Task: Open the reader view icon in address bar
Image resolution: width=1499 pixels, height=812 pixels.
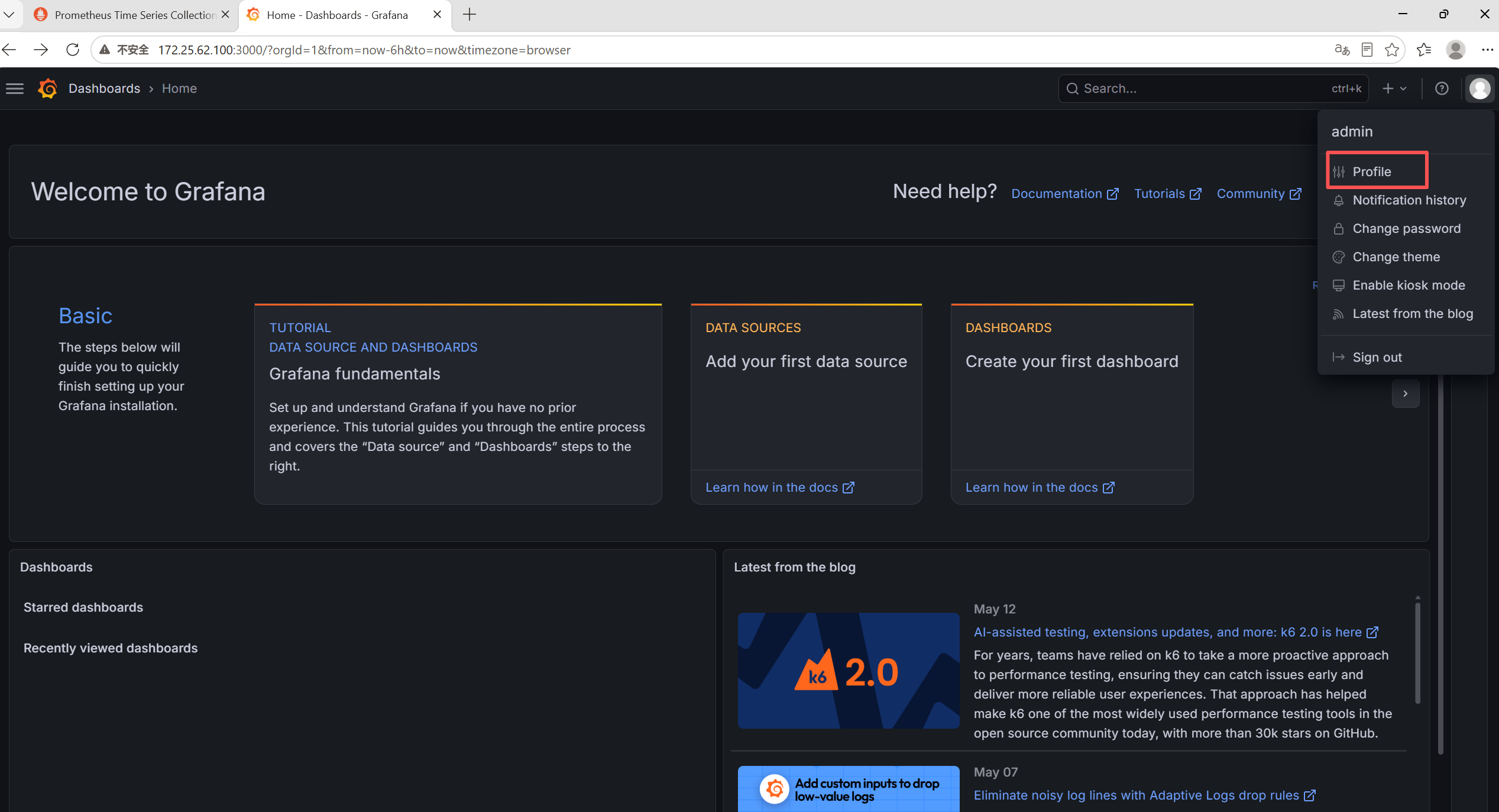Action: click(x=1367, y=50)
